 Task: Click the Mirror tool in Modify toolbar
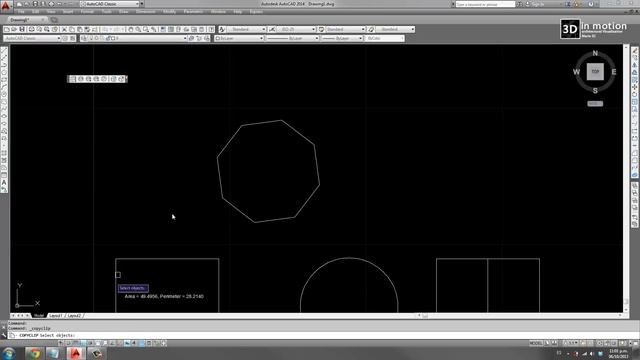[635, 65]
